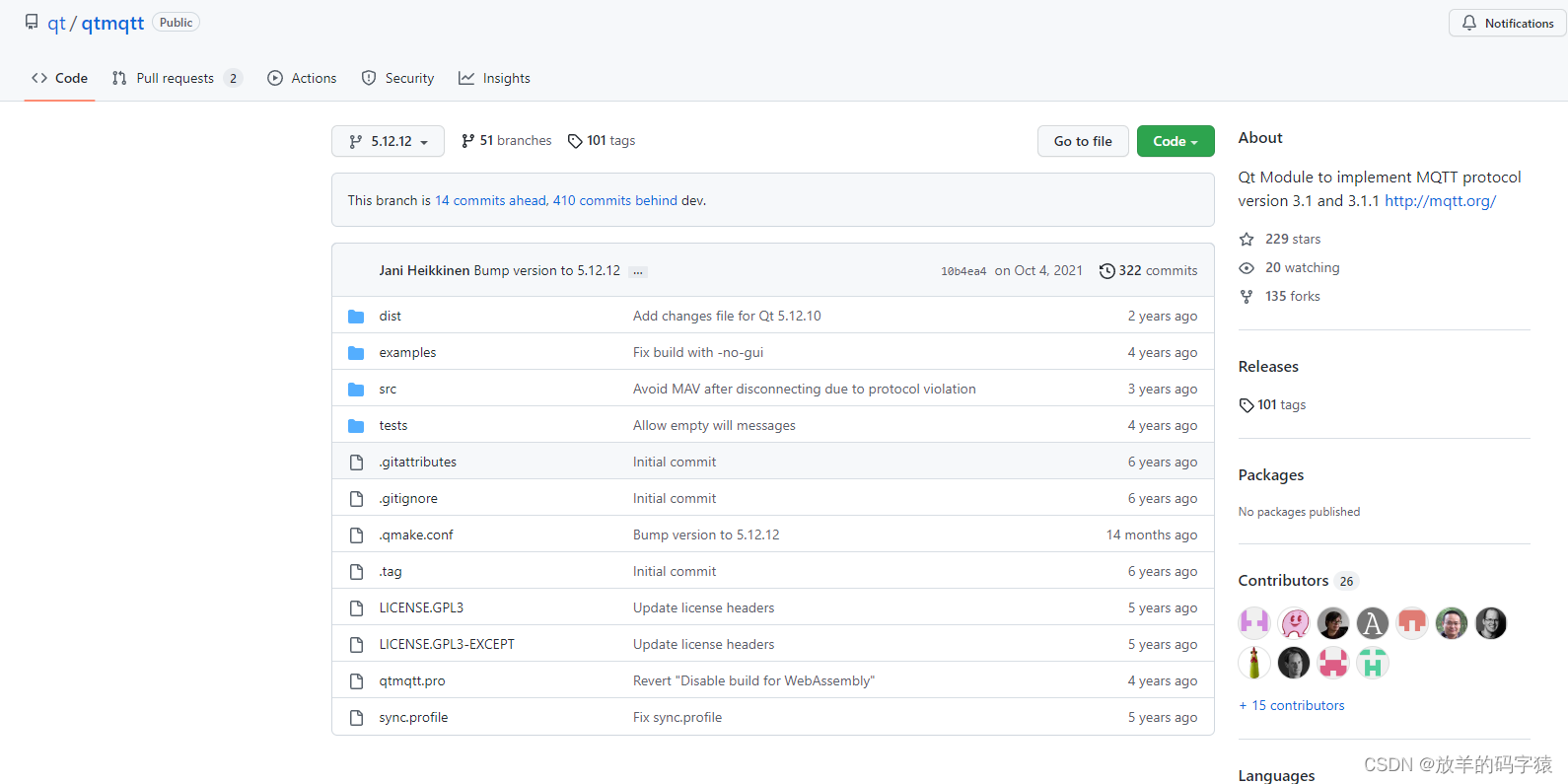
Task: Open the Packages heading link
Action: [1271, 475]
